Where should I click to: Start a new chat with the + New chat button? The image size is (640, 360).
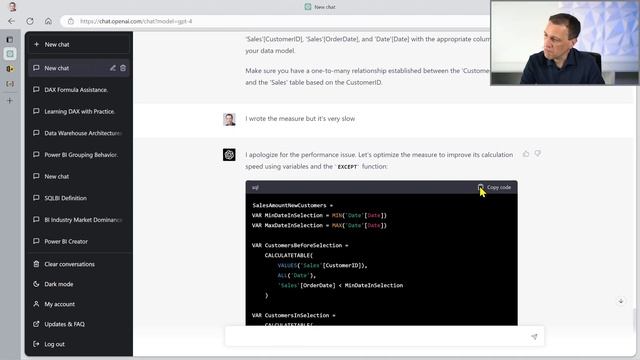(x=79, y=44)
